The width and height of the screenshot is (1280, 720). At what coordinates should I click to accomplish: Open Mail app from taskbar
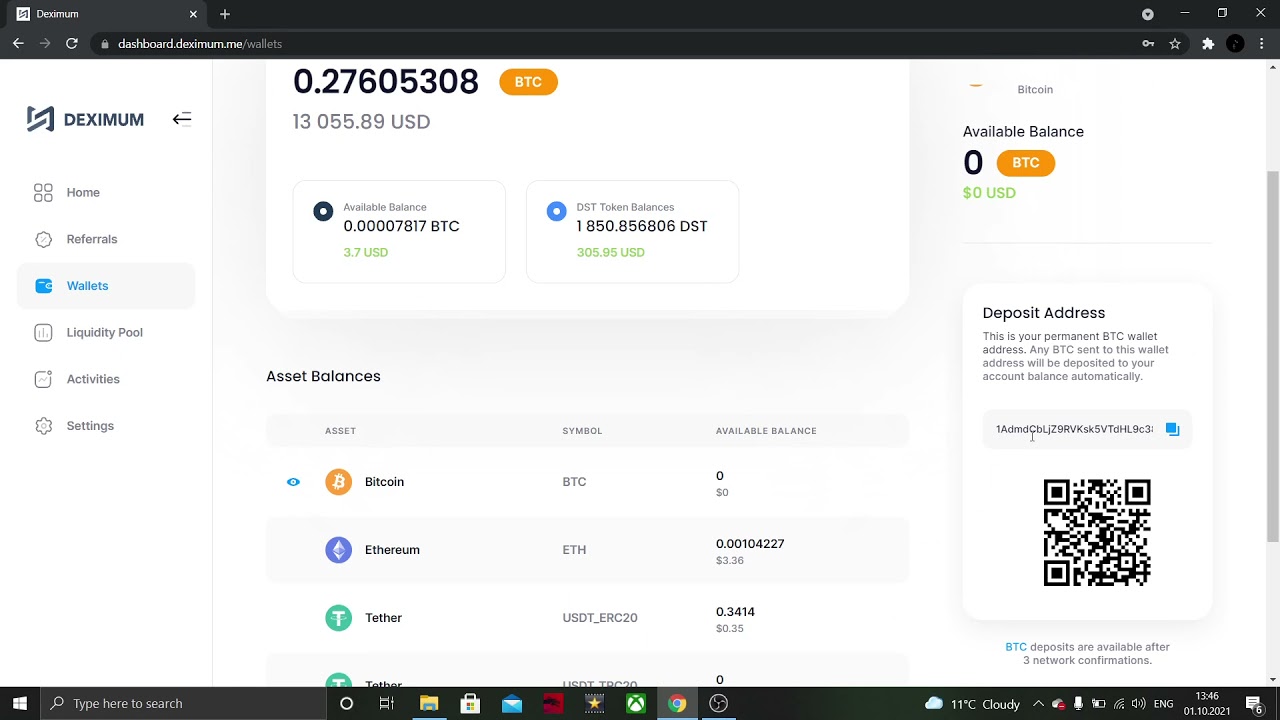[512, 703]
